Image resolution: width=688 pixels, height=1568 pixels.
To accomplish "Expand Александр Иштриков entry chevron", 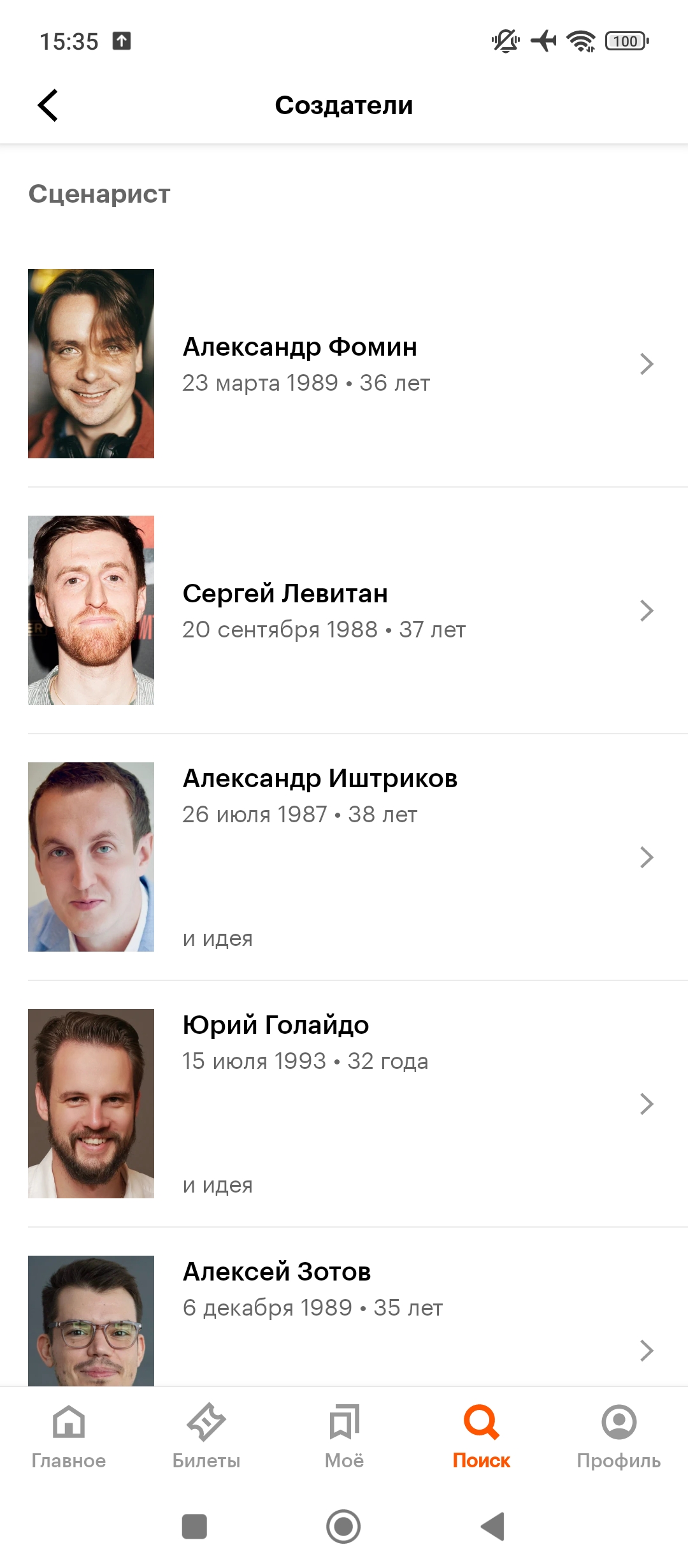I will click(647, 857).
